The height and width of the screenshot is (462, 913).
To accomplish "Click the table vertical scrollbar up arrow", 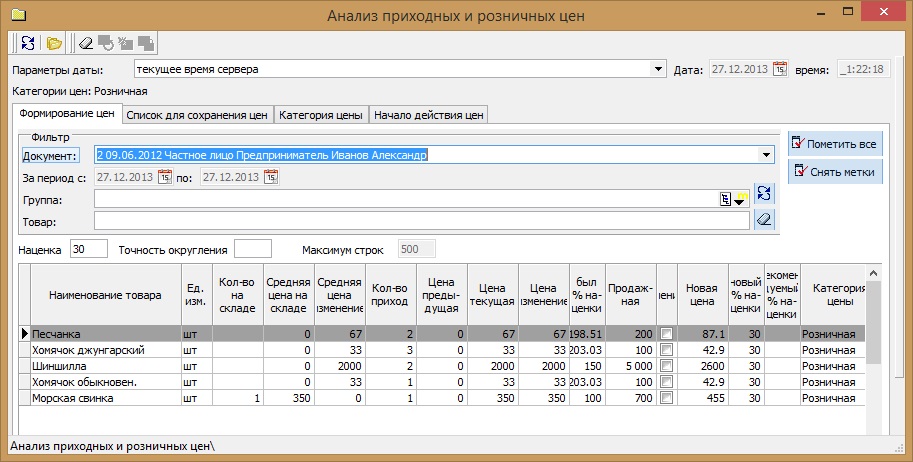I will point(873,273).
